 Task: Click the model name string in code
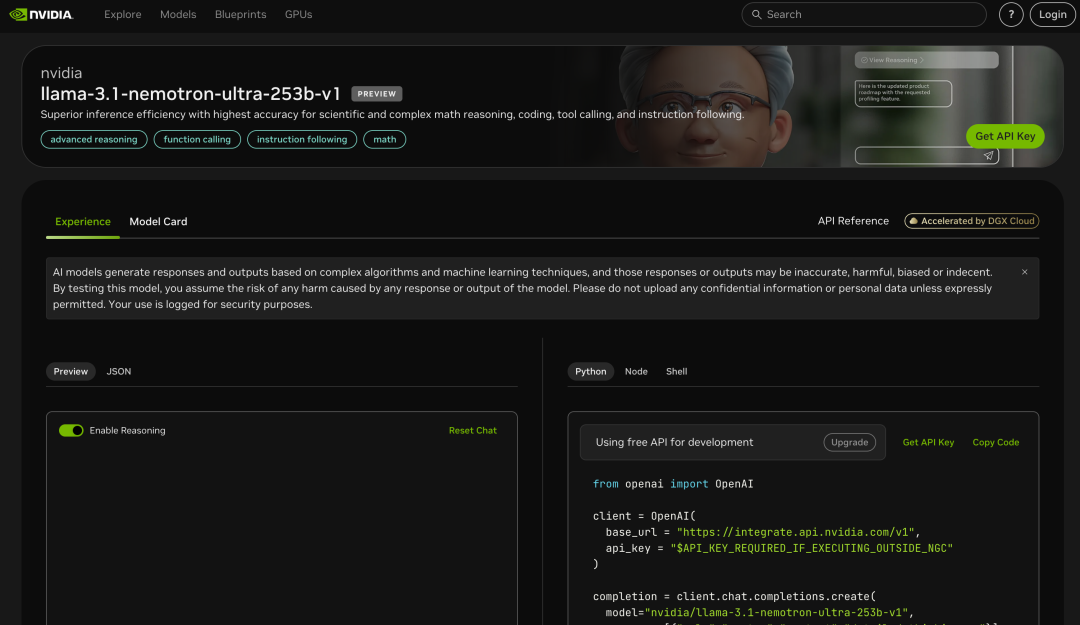point(776,613)
